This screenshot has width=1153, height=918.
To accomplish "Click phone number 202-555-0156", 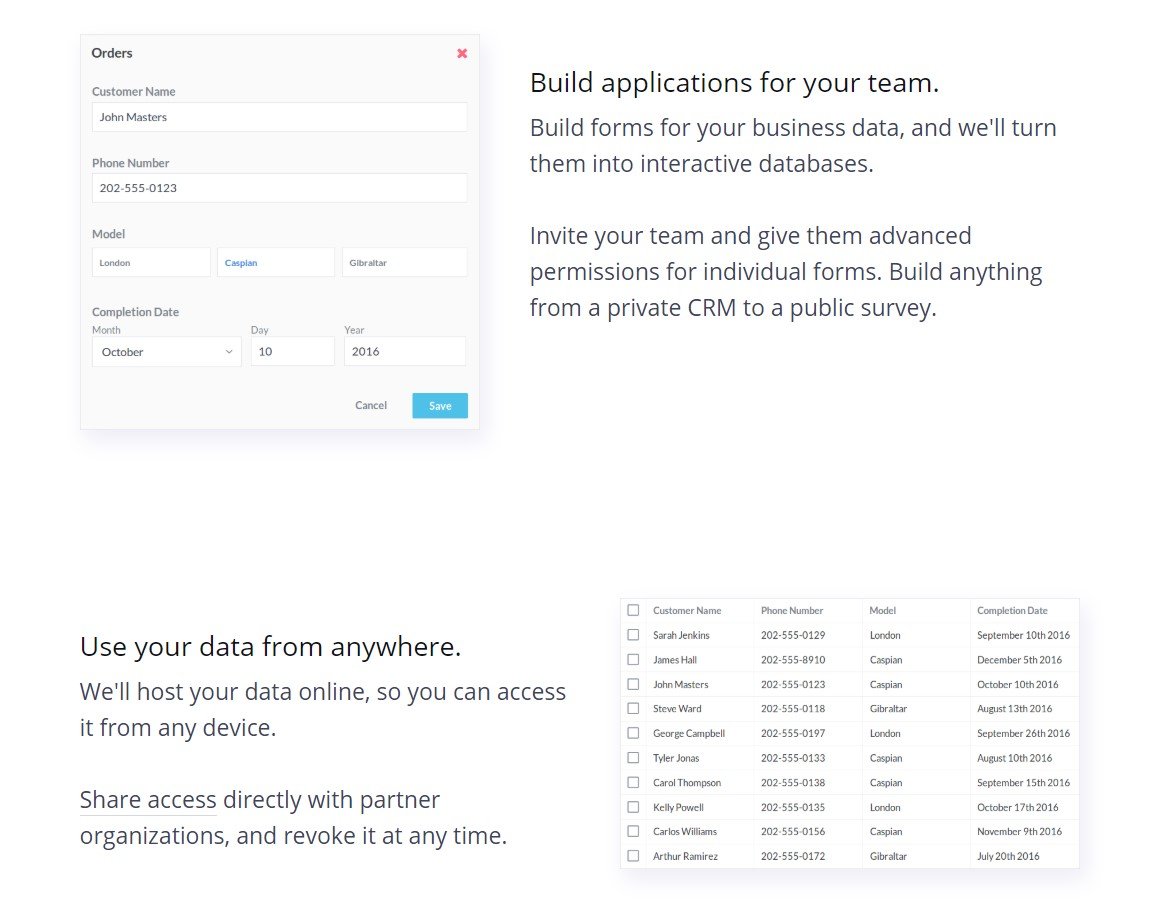I will (793, 831).
